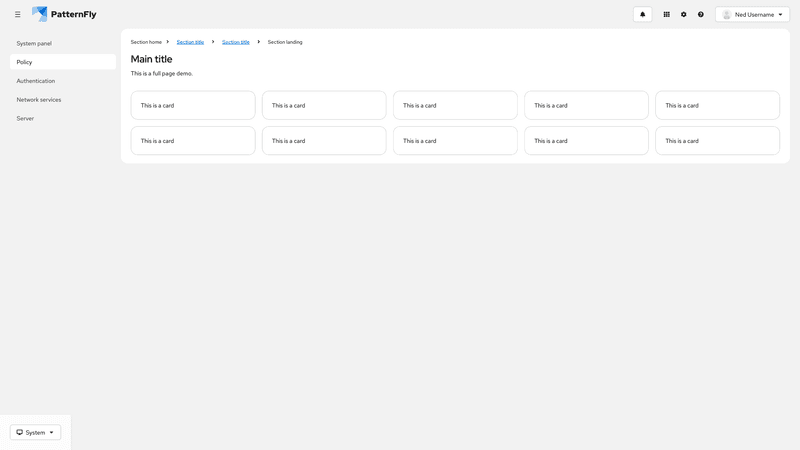Expand the Ned Username dropdown

point(780,14)
